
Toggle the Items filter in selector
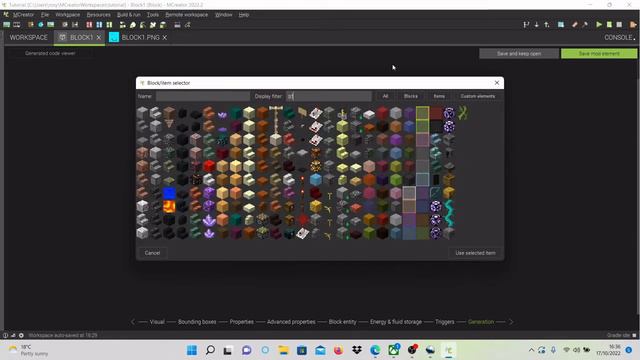tap(439, 96)
